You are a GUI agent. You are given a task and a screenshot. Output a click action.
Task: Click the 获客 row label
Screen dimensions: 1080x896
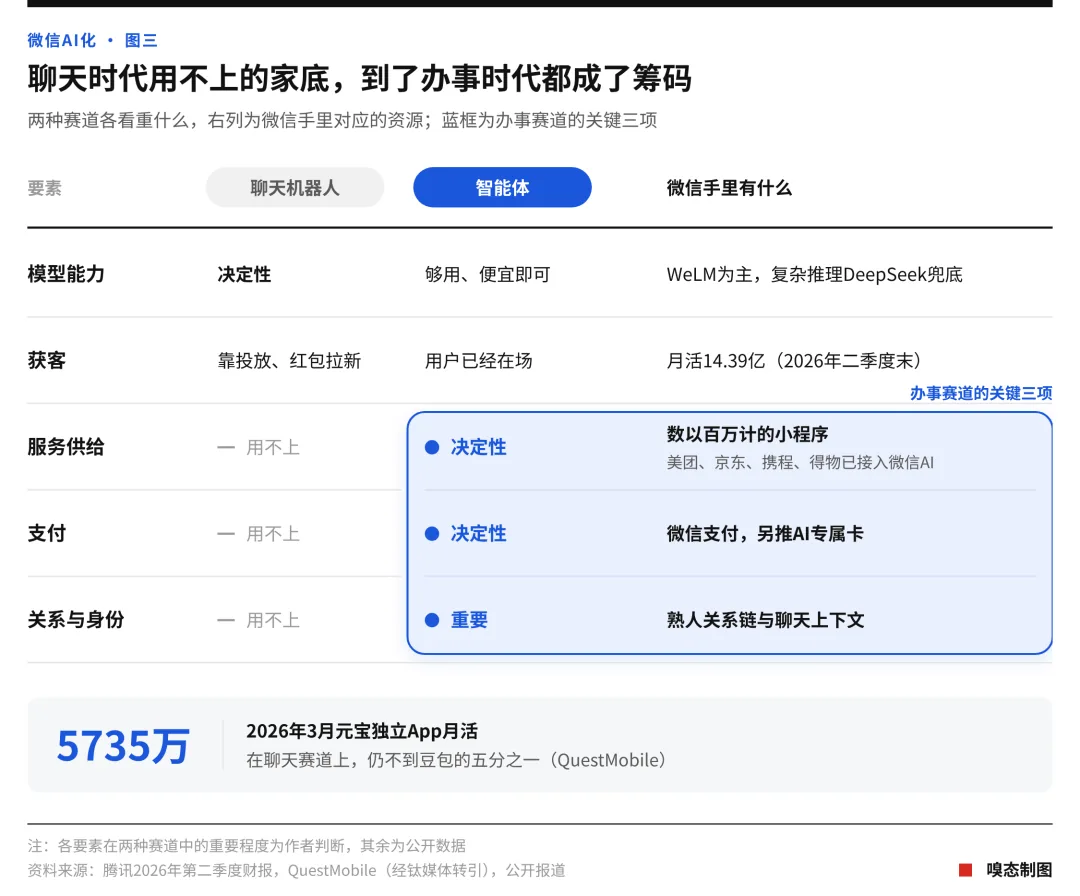46,360
